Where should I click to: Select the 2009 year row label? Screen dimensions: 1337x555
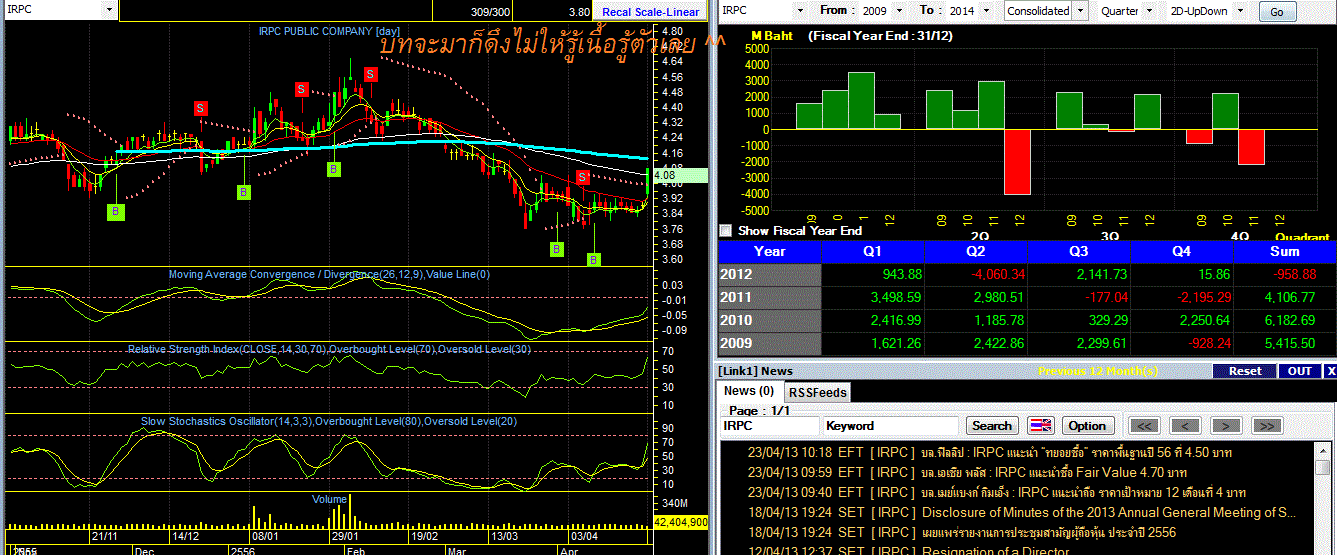click(769, 343)
